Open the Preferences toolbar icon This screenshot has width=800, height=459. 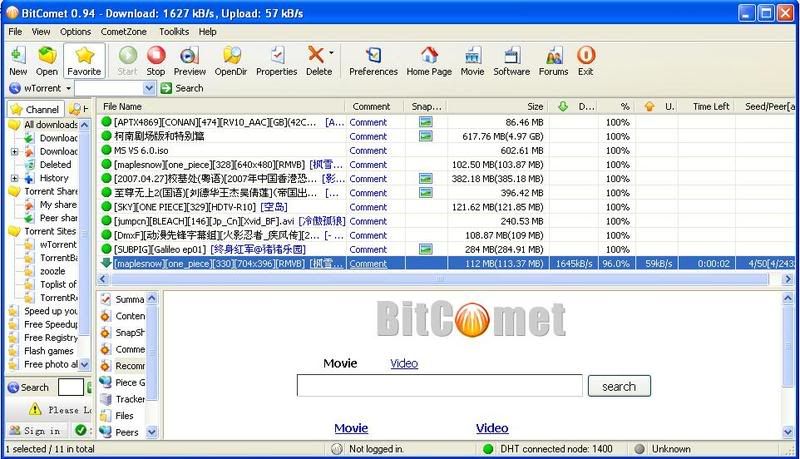[x=373, y=55]
